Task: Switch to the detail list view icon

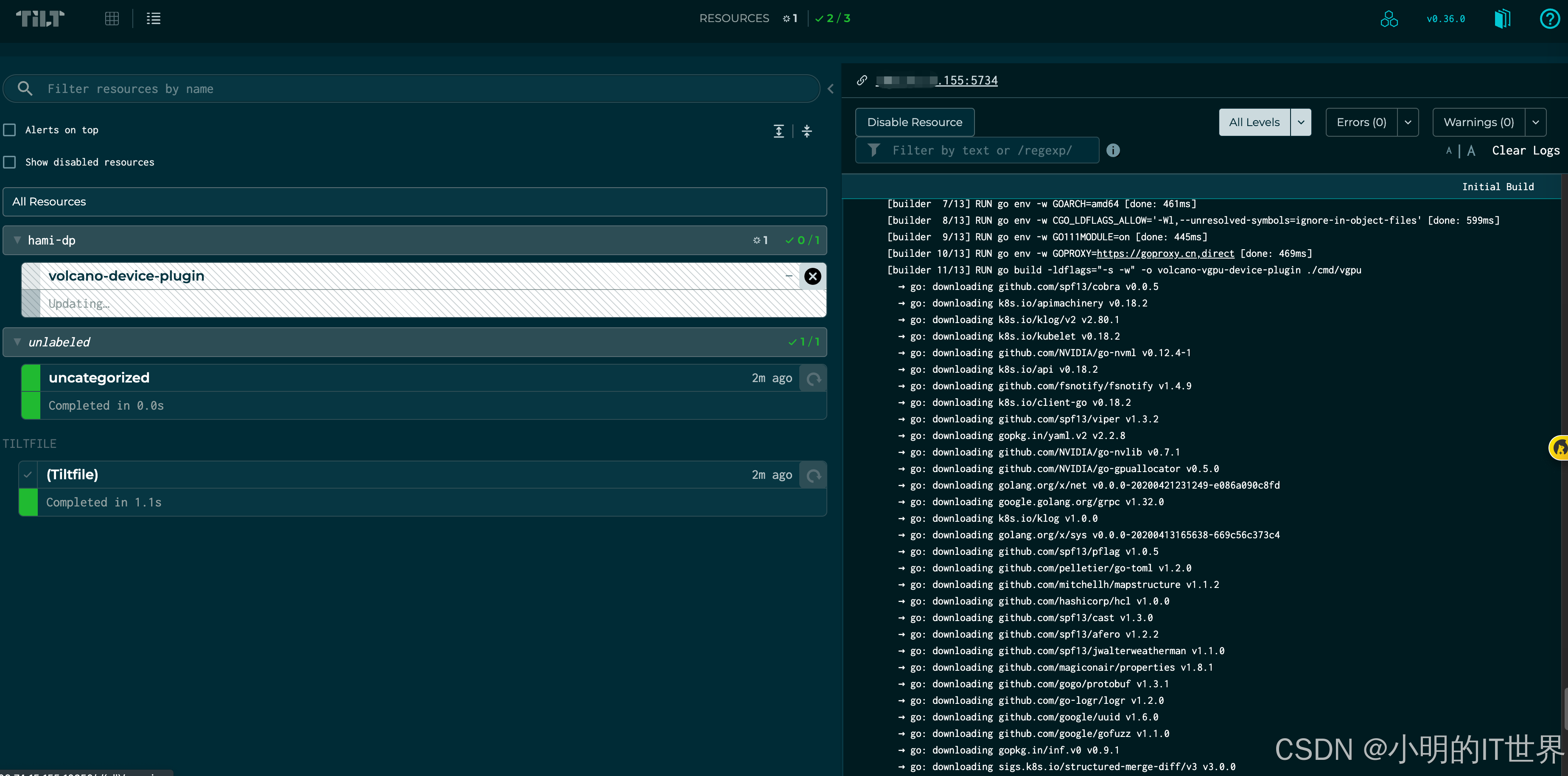Action: pos(154,18)
